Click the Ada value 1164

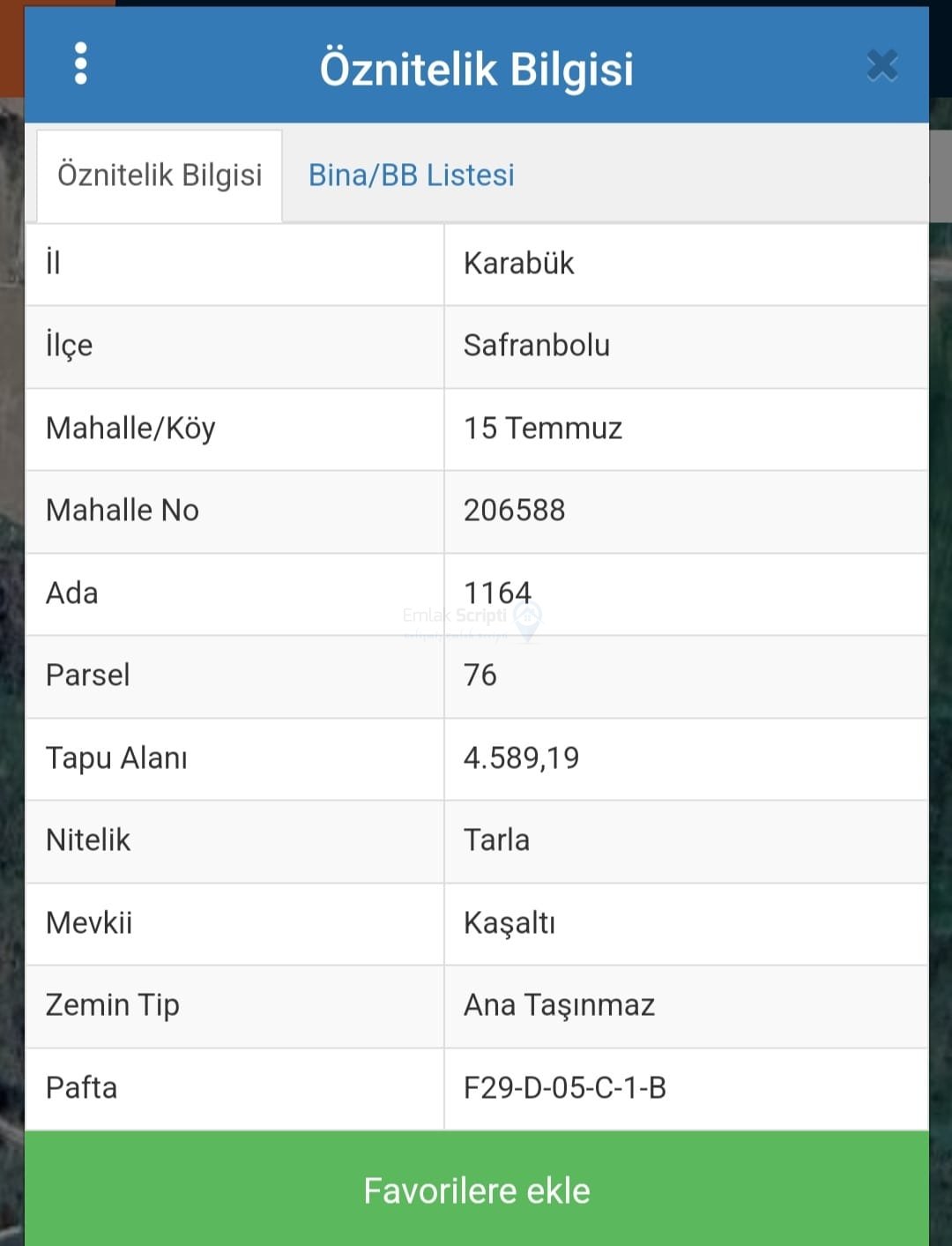pyautogui.click(x=497, y=592)
